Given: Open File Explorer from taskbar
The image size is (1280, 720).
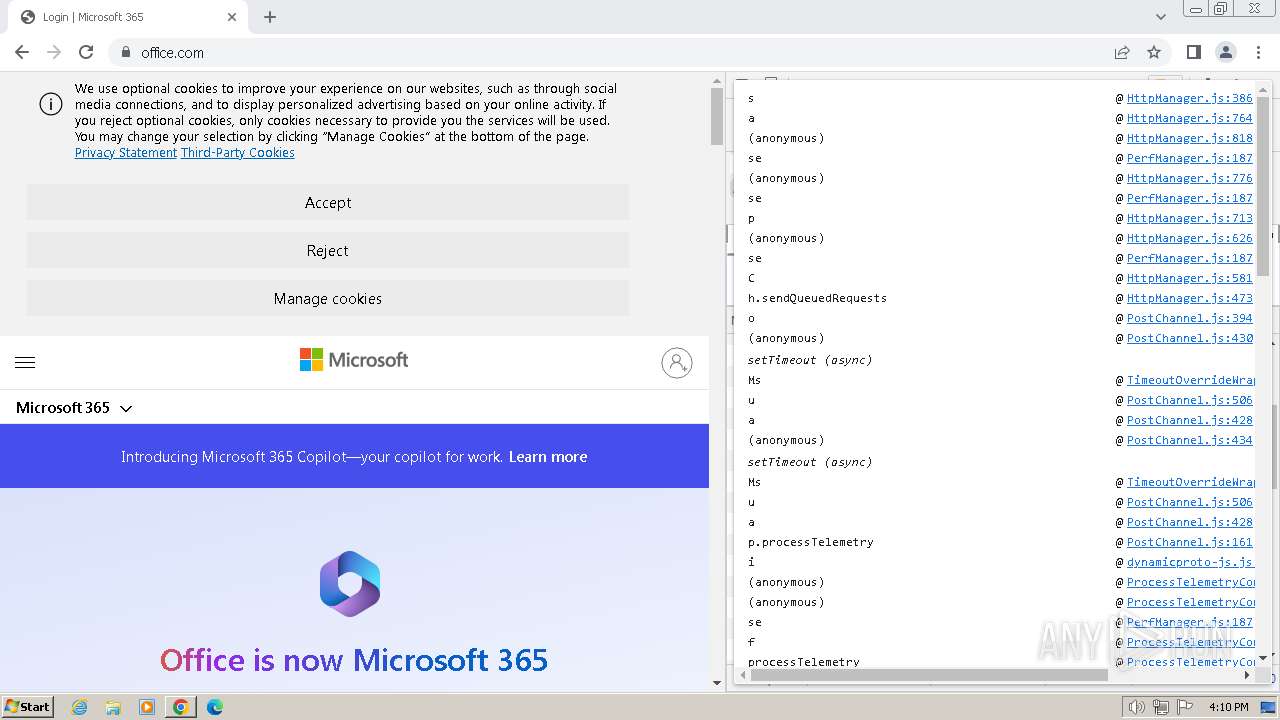Looking at the screenshot, I should tap(113, 707).
